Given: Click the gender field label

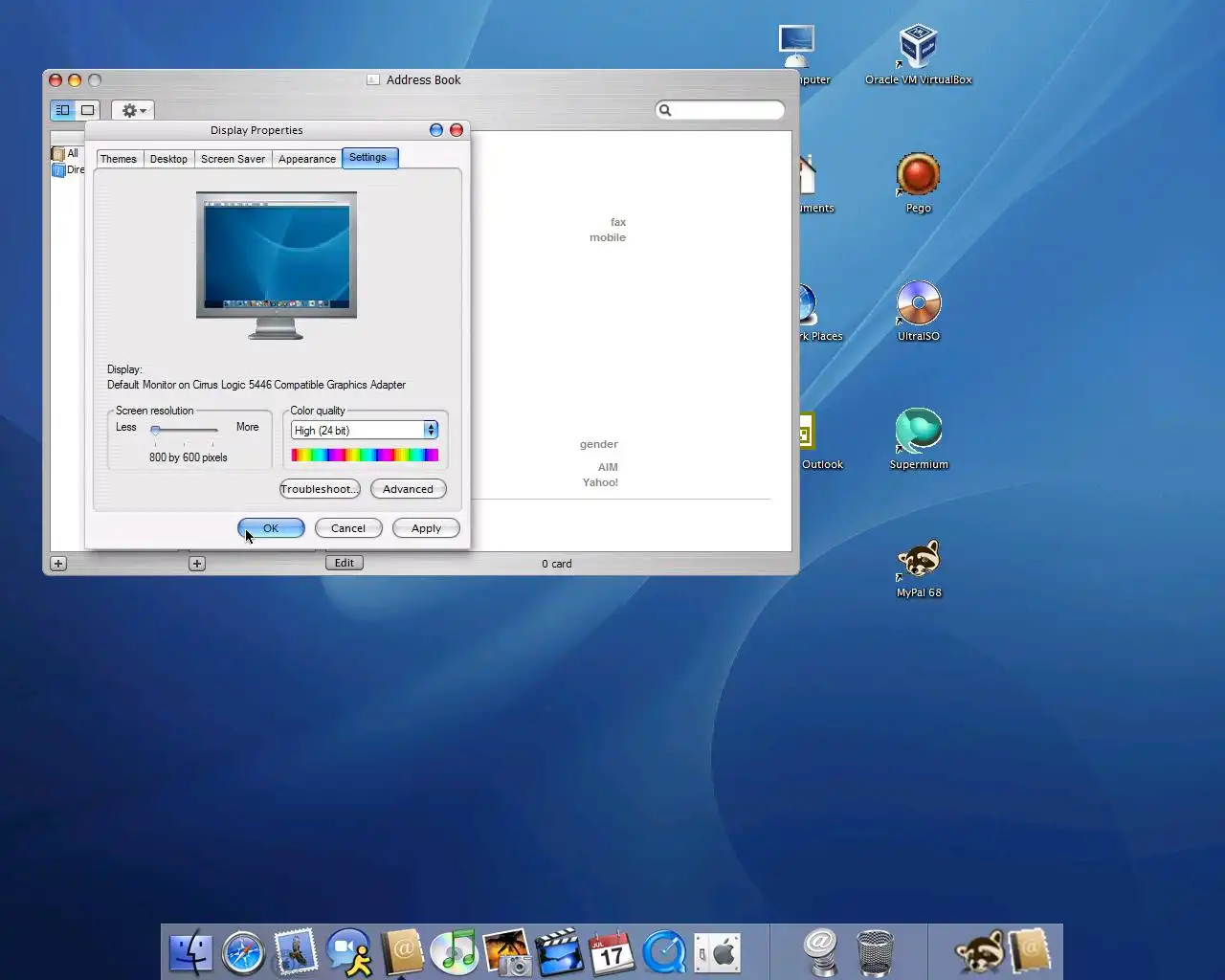Looking at the screenshot, I should point(598,444).
